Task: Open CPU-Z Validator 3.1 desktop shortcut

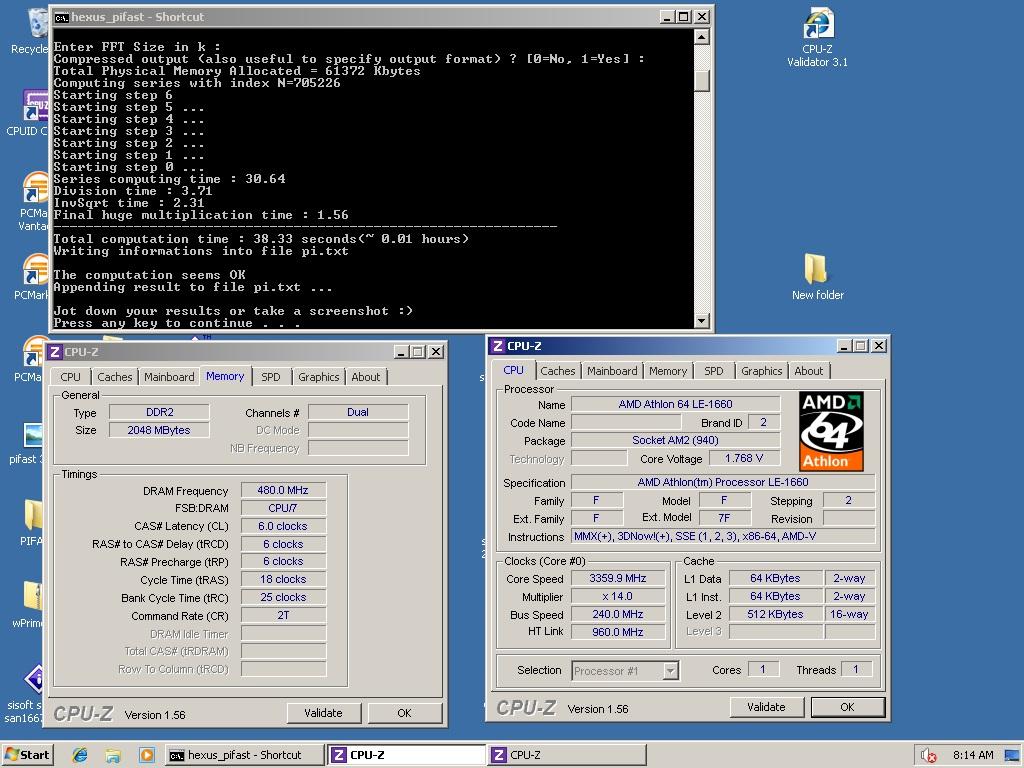Action: click(x=817, y=38)
